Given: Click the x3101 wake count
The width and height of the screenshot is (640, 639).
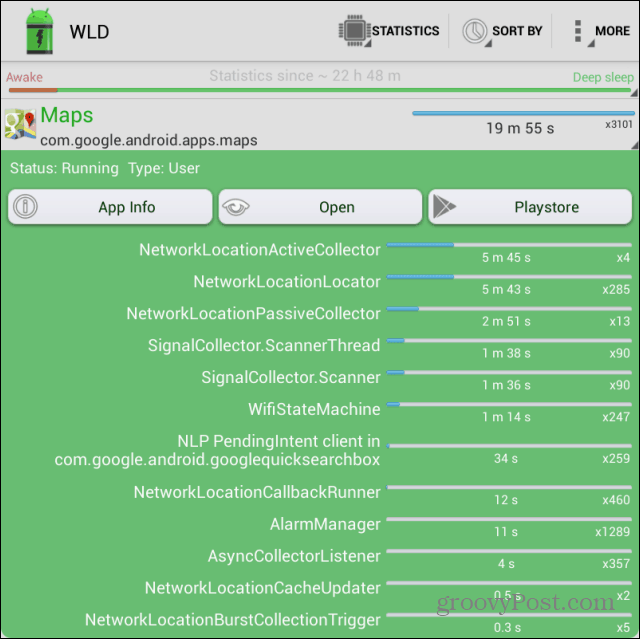Looking at the screenshot, I should point(619,124).
